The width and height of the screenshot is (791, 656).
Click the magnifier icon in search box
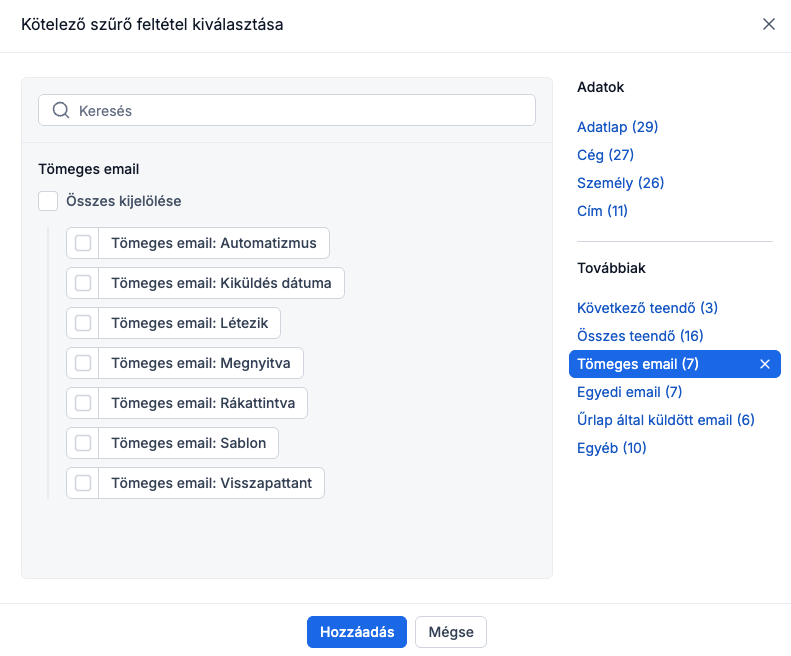coord(60,111)
